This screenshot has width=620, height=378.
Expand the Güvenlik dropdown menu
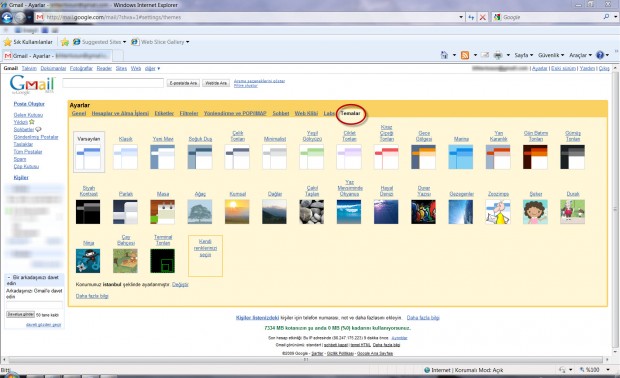pos(551,55)
